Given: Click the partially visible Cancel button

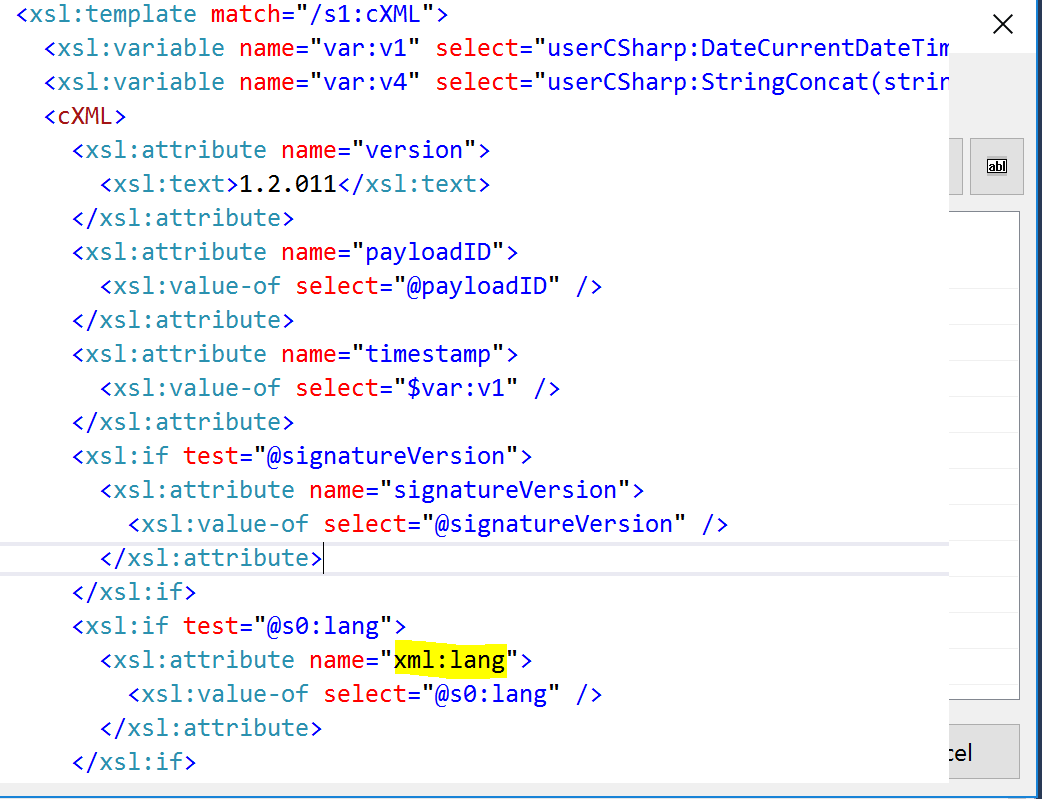Looking at the screenshot, I should (984, 752).
